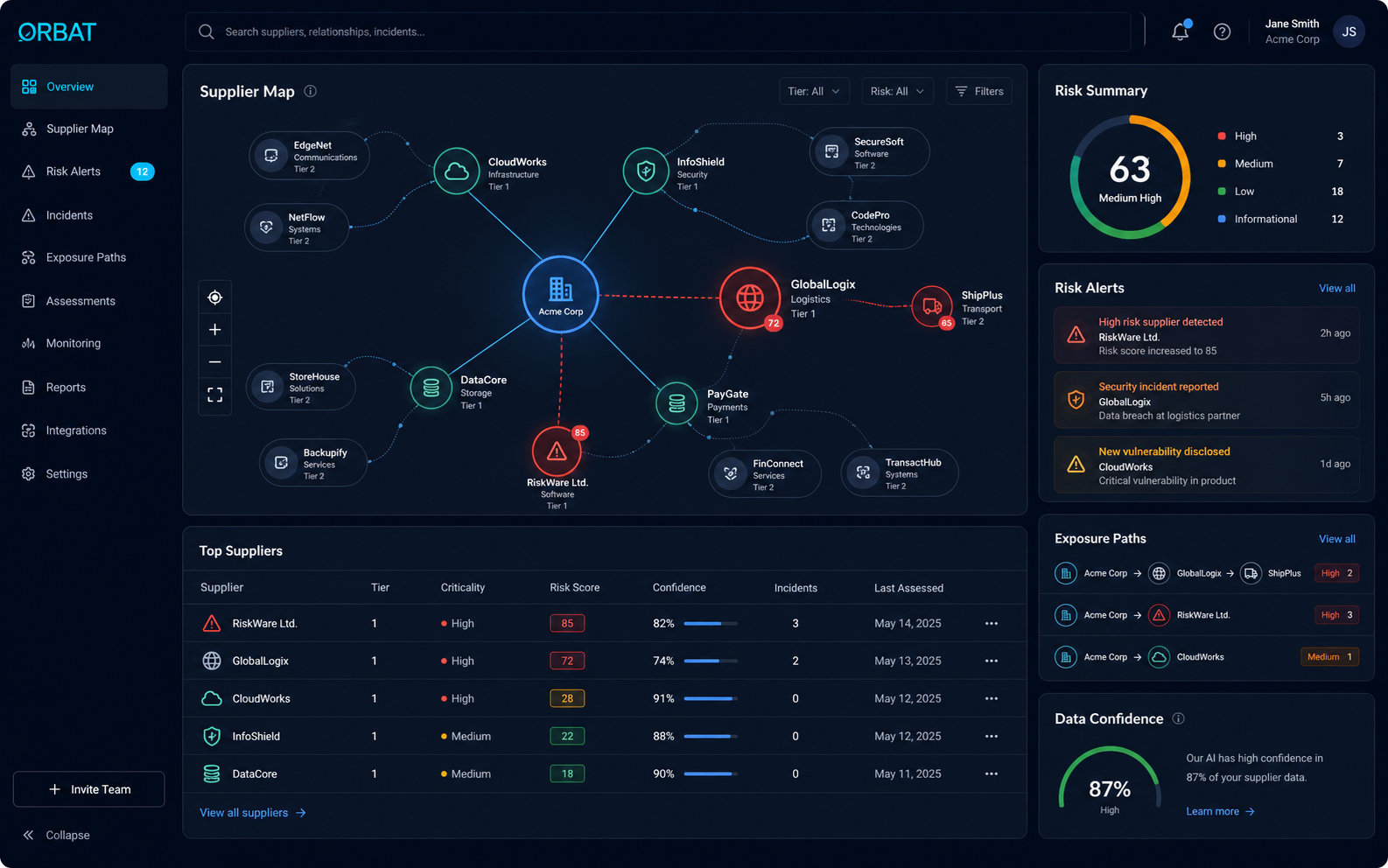
Task: Open the help question mark icon
Action: [1223, 31]
